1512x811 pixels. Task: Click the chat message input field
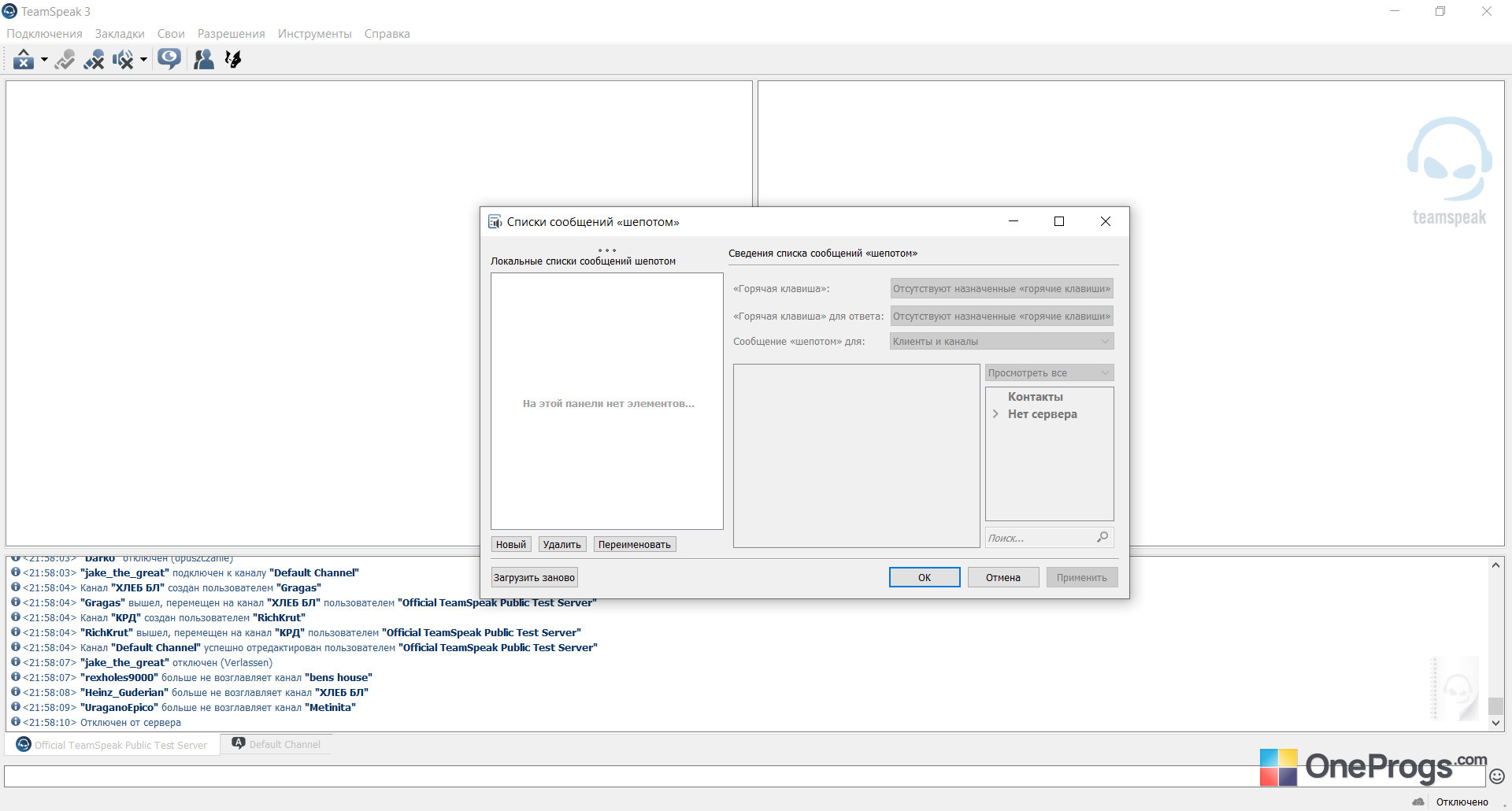click(x=744, y=776)
